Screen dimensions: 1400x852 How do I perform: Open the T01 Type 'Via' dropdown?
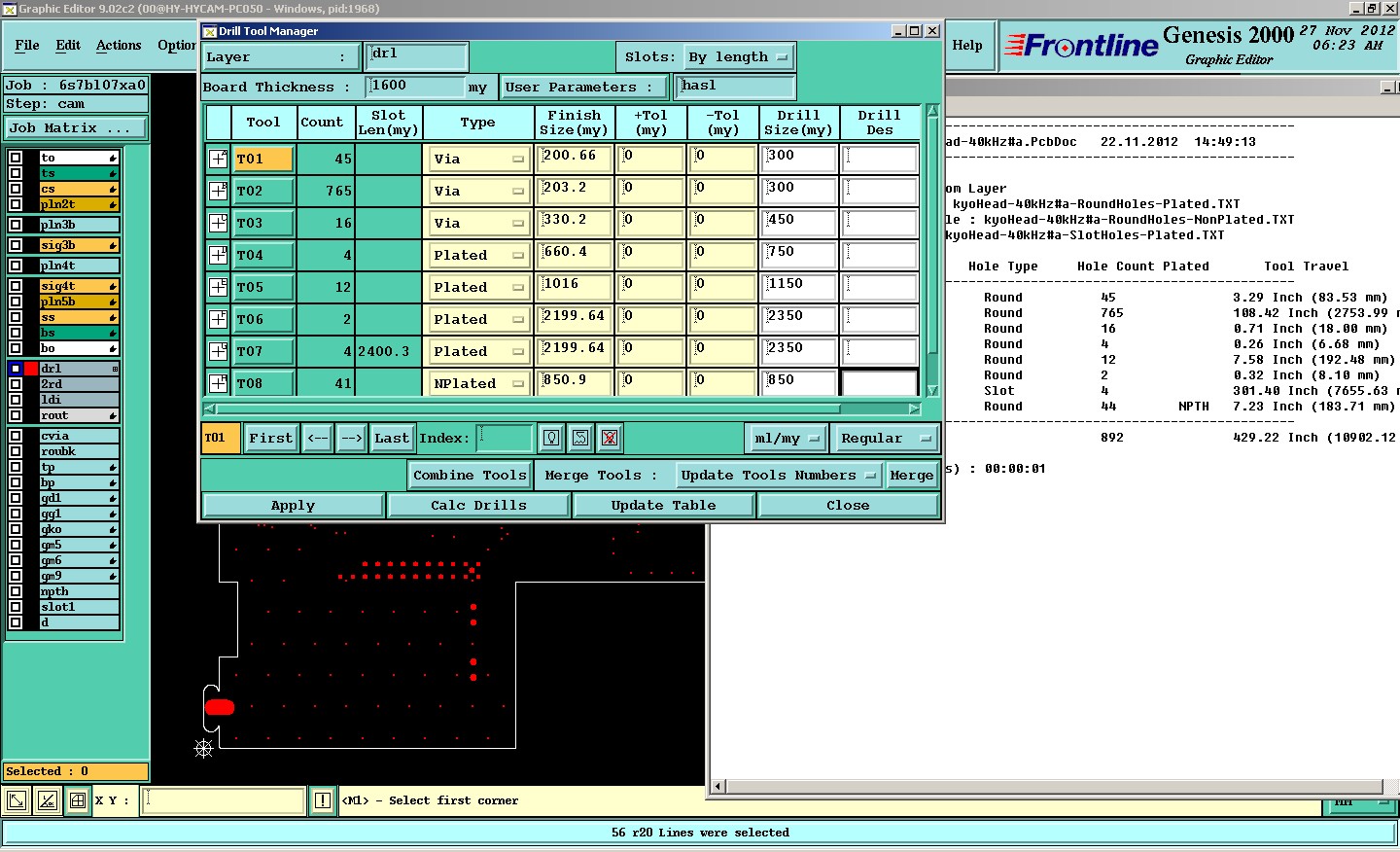(478, 159)
